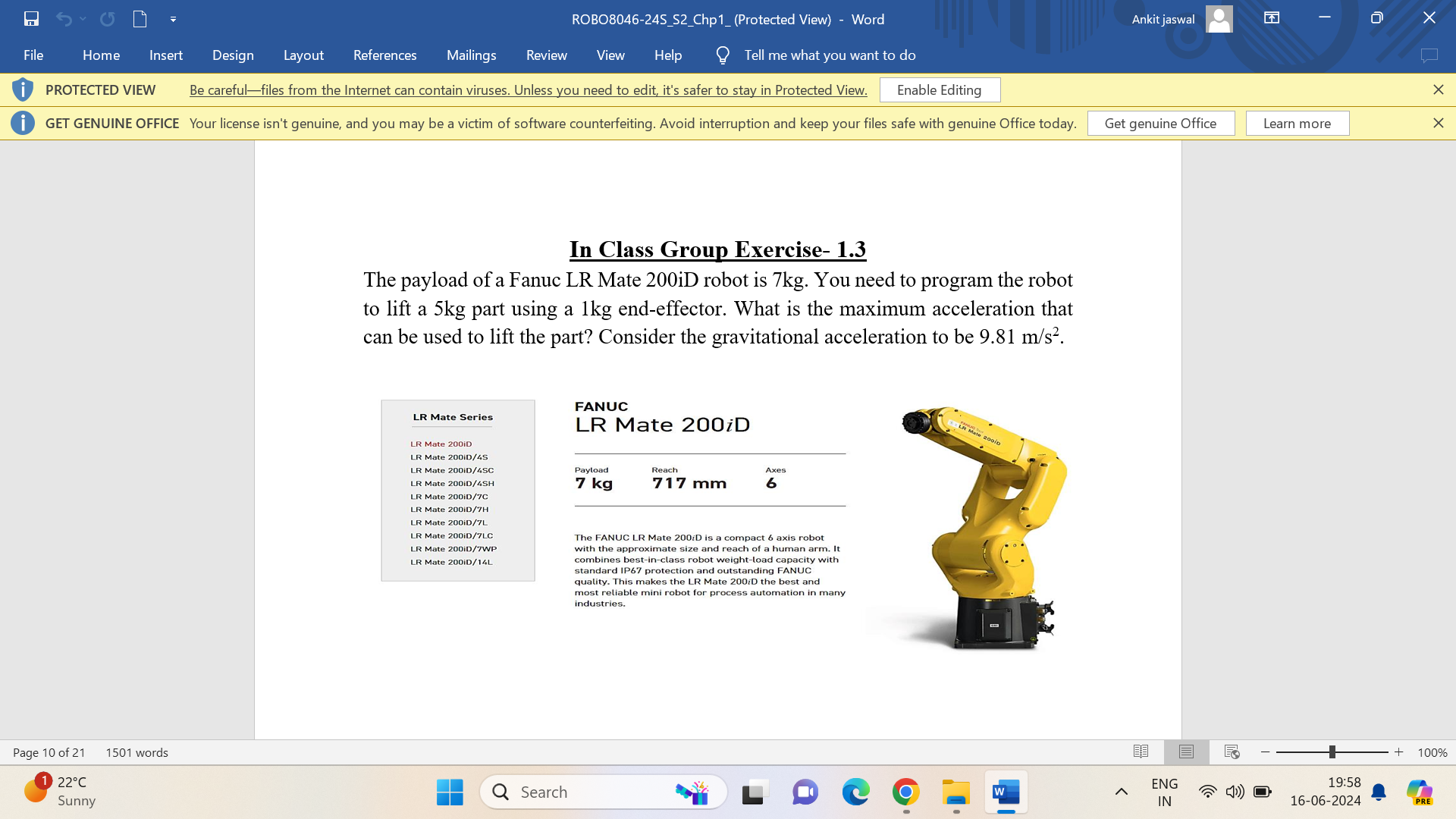The width and height of the screenshot is (1456, 819).
Task: Launch Google Chrome from the taskbar
Action: pos(905,791)
